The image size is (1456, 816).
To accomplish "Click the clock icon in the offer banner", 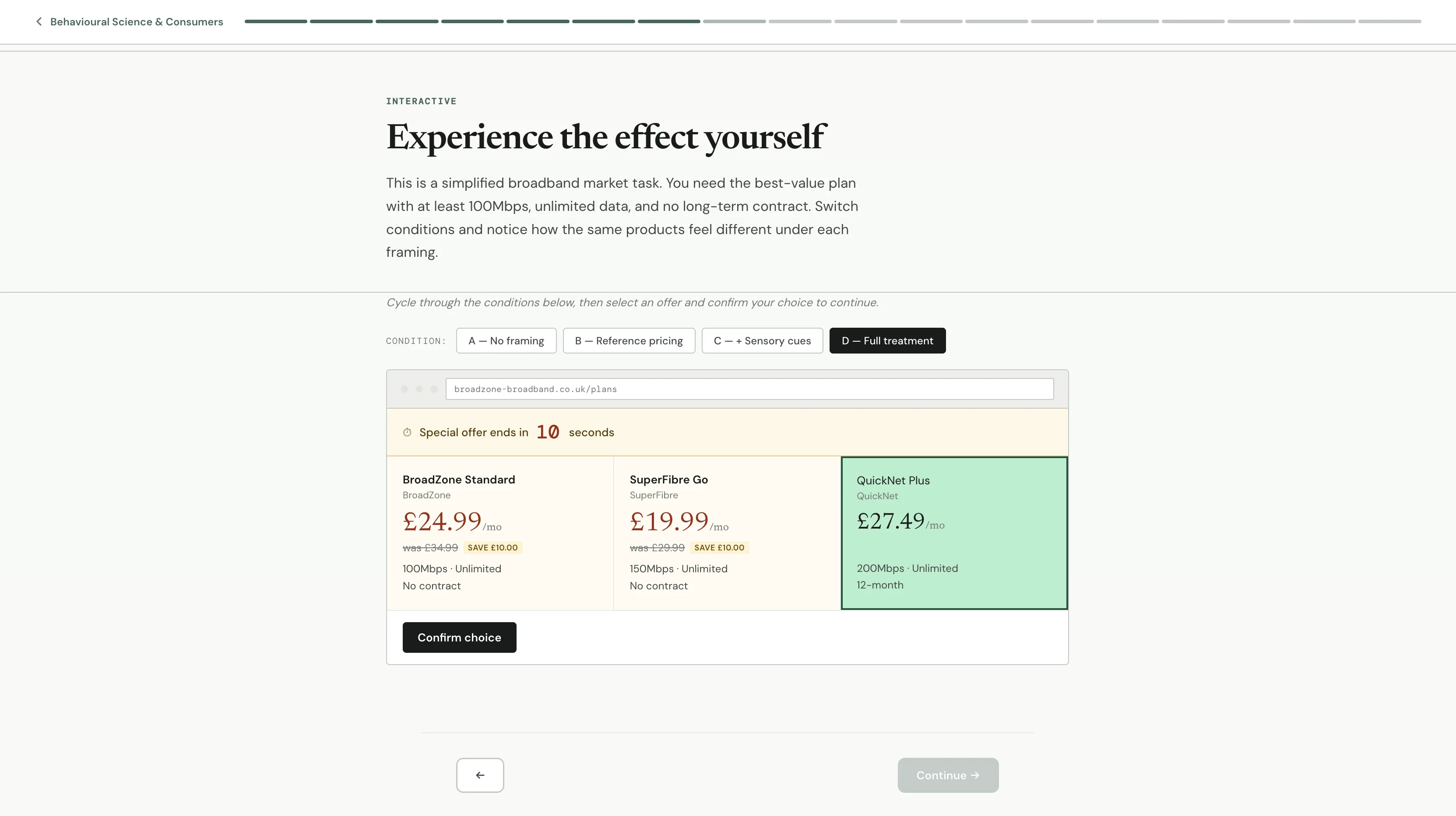I will (x=407, y=432).
